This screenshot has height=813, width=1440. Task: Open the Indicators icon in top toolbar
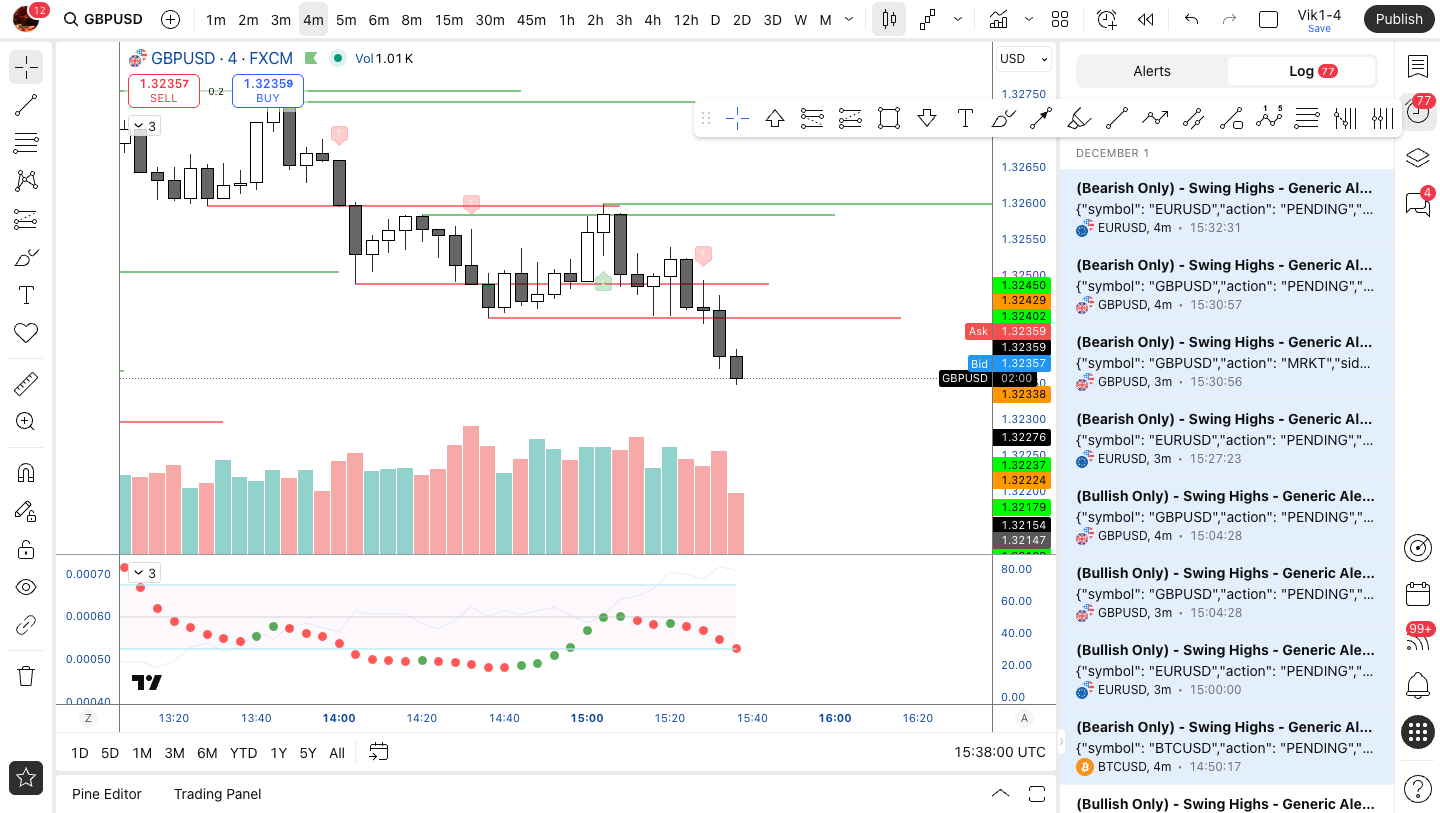pyautogui.click(x=998, y=19)
